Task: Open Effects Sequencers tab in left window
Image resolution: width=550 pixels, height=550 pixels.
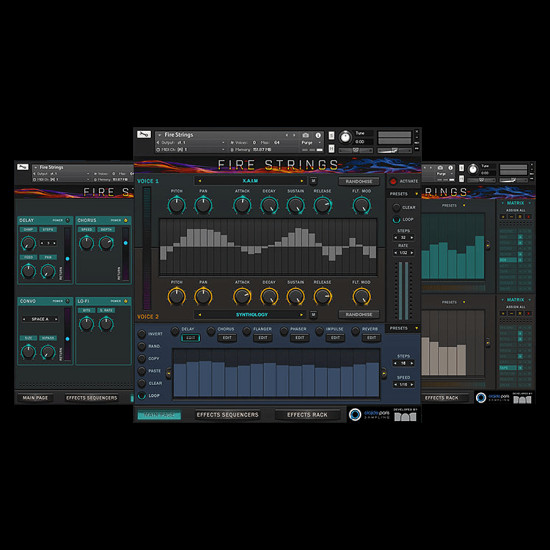Action: click(x=92, y=398)
